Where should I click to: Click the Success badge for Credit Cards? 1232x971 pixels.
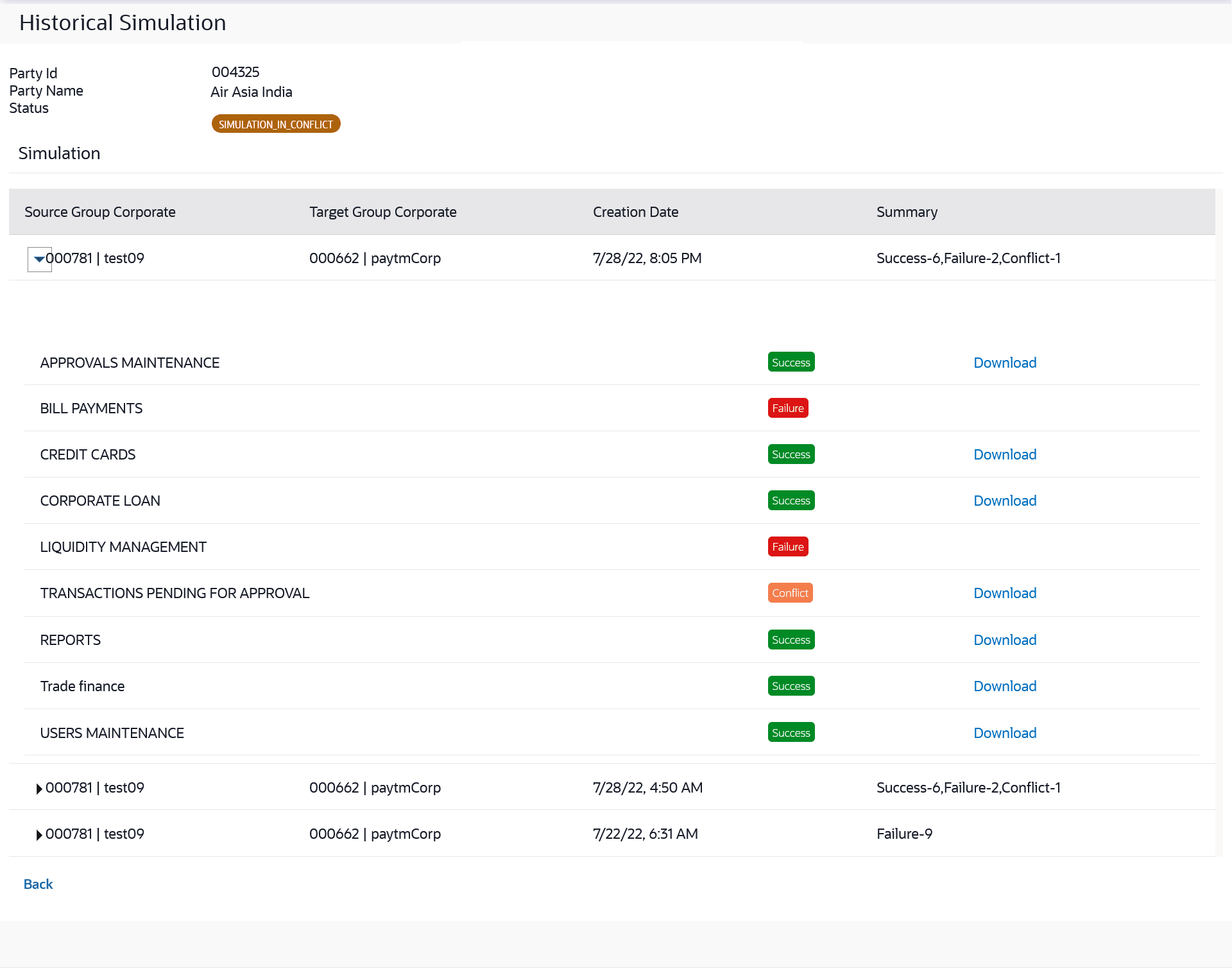[791, 454]
